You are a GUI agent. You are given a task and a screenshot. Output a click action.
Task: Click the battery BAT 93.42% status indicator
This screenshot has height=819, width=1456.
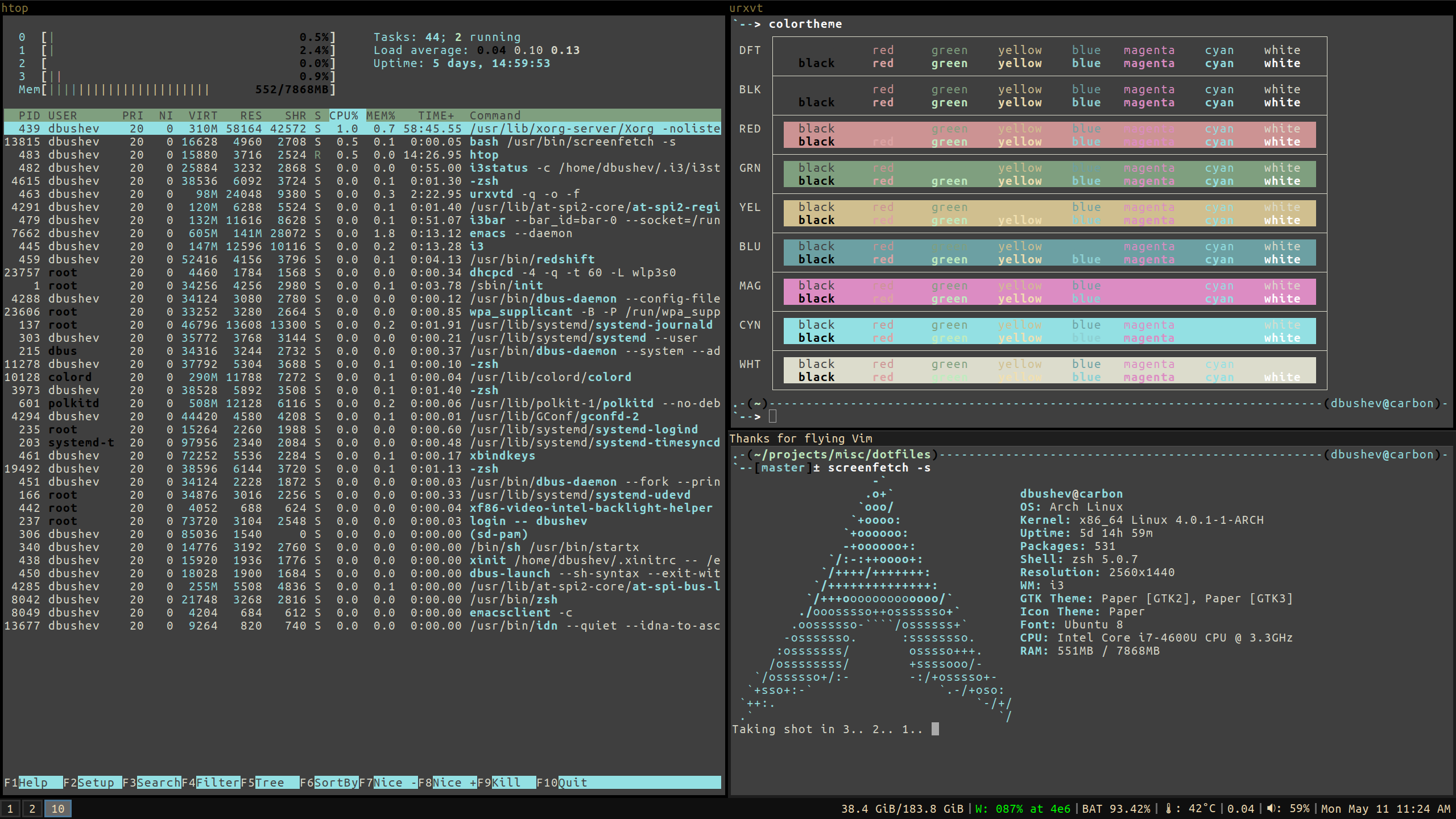pyautogui.click(x=1115, y=809)
